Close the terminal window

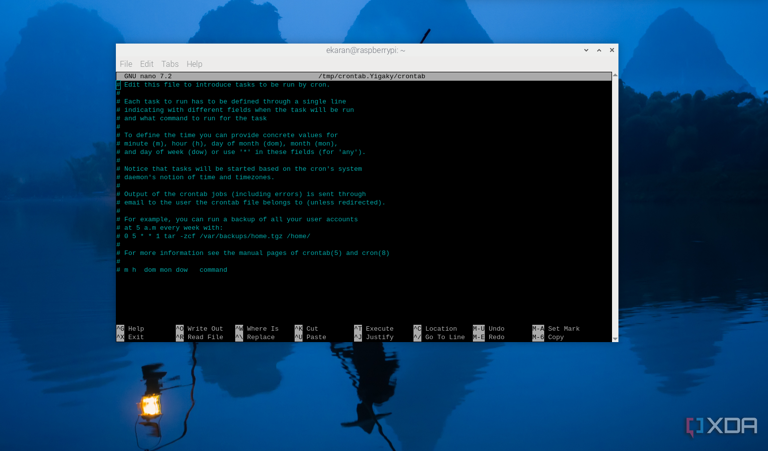612,50
